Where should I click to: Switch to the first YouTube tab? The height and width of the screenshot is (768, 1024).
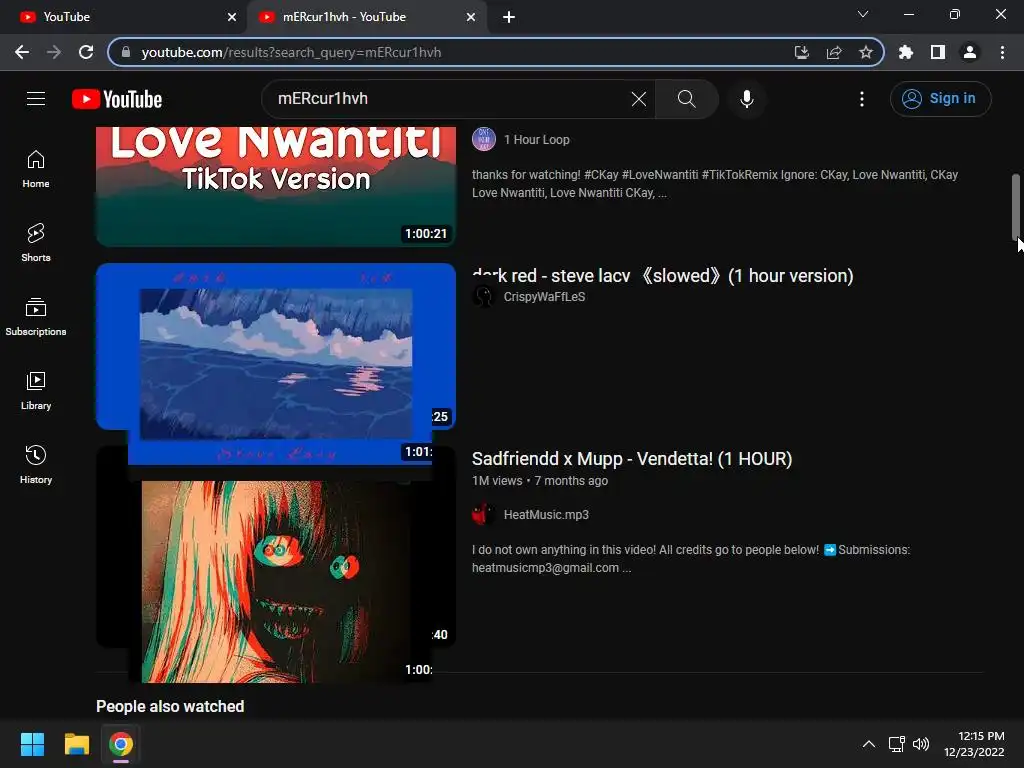coord(123,17)
